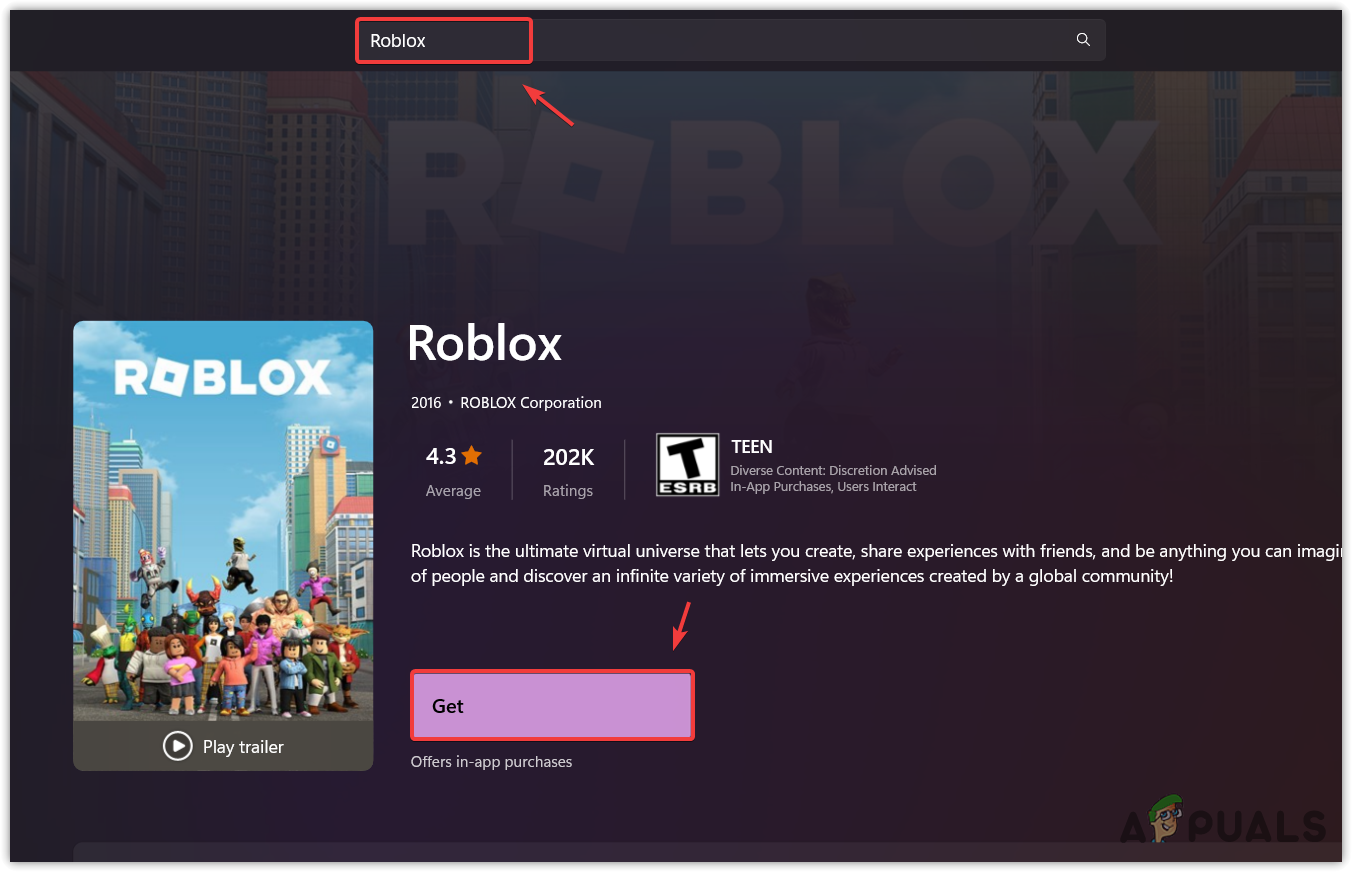Click the Roblox description paragraph
1352x872 pixels.
pyautogui.click(x=875, y=564)
